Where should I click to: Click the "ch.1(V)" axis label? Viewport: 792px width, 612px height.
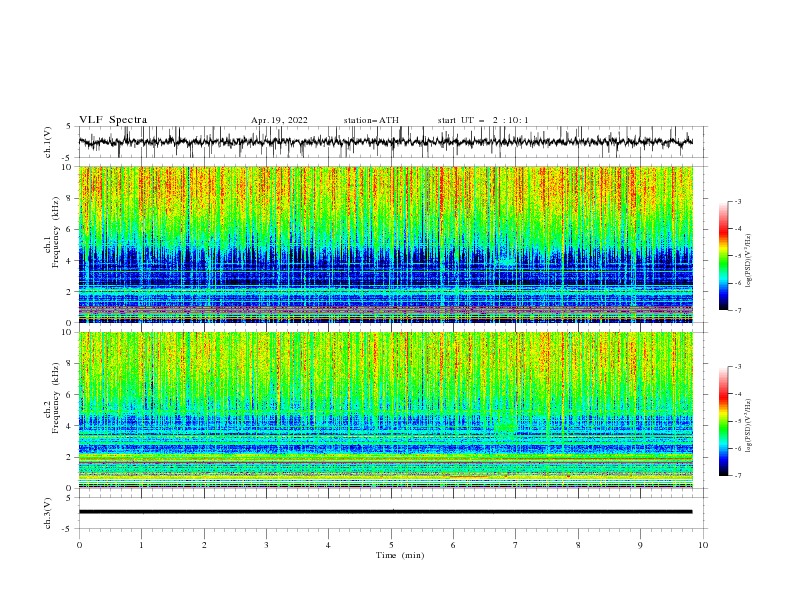48,142
